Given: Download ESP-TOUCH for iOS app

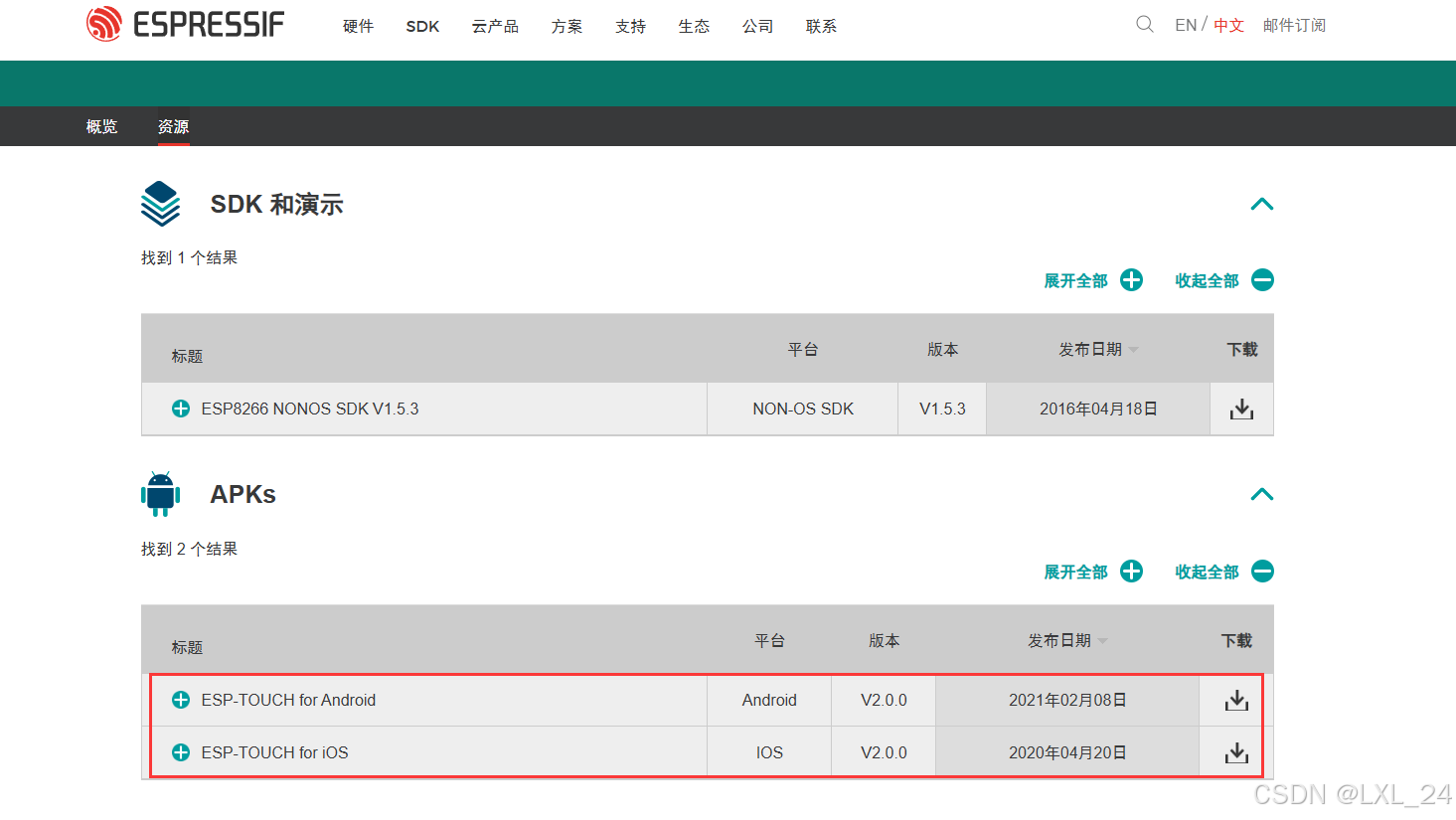Looking at the screenshot, I should tap(1236, 753).
